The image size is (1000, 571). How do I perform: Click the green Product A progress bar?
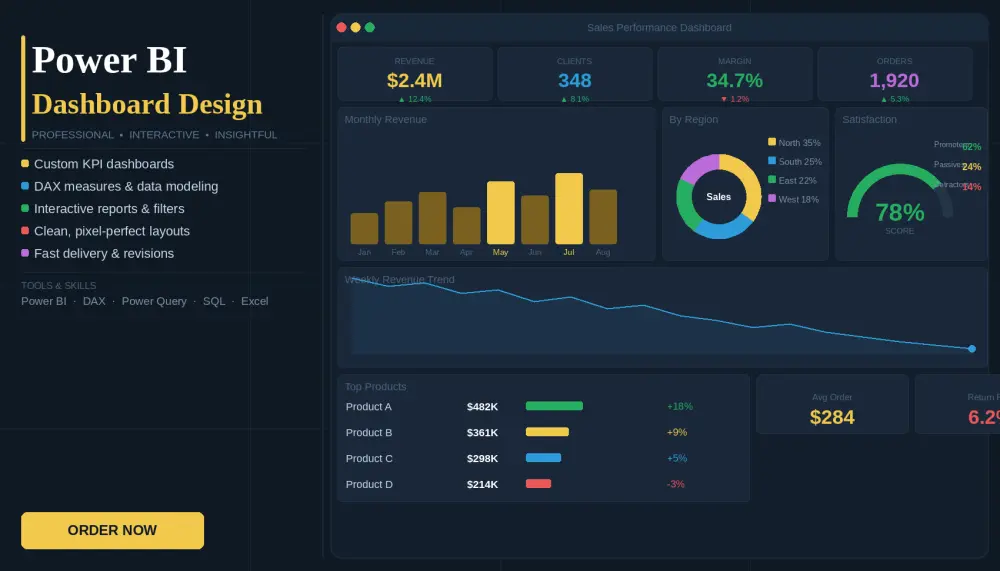554,406
